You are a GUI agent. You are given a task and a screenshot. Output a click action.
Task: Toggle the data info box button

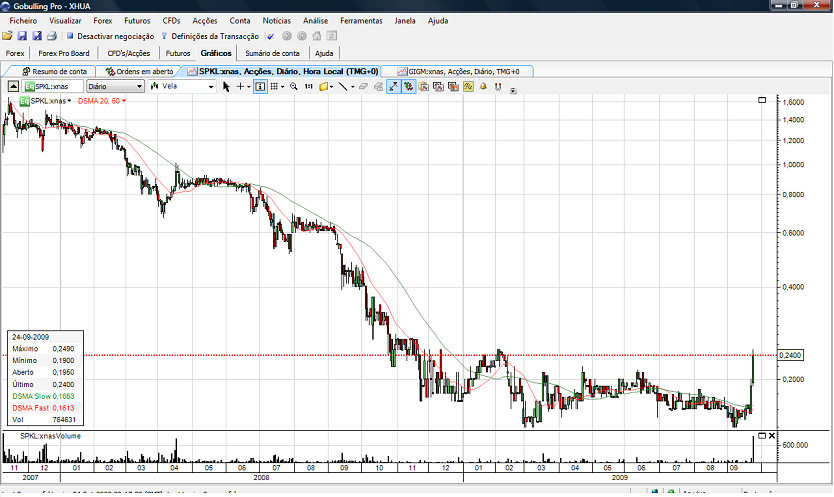click(260, 87)
